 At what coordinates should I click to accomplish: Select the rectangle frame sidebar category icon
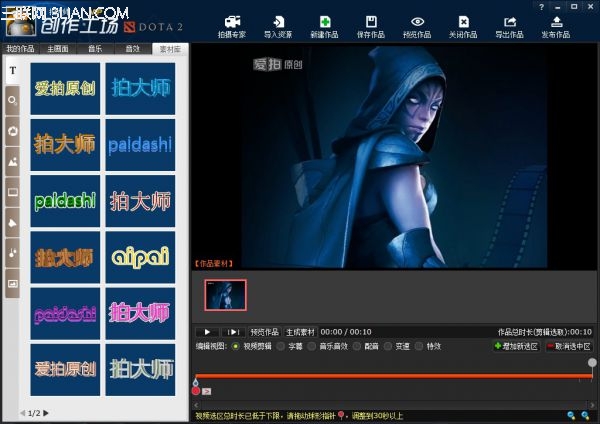(x=13, y=192)
